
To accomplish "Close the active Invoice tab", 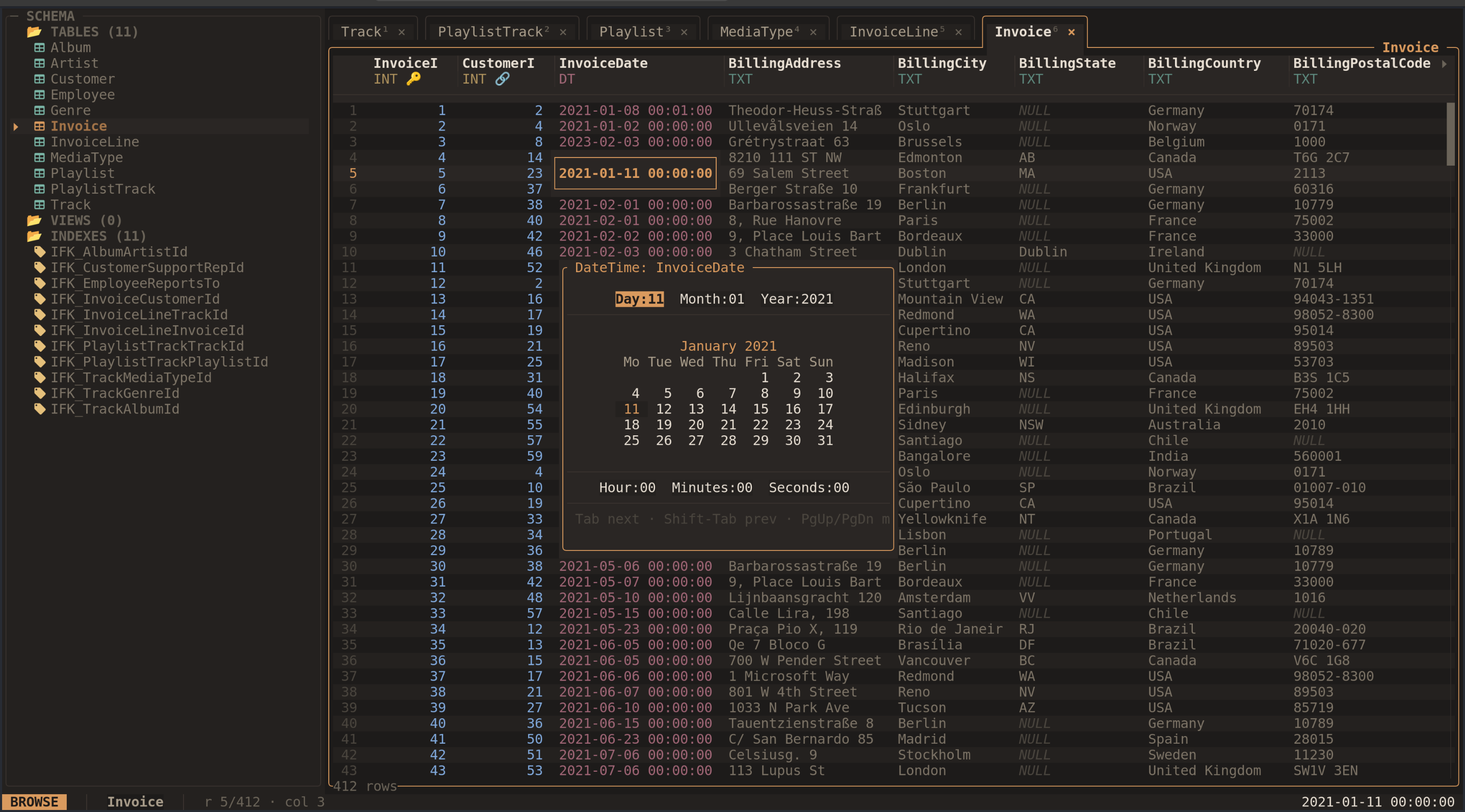I will point(1071,32).
